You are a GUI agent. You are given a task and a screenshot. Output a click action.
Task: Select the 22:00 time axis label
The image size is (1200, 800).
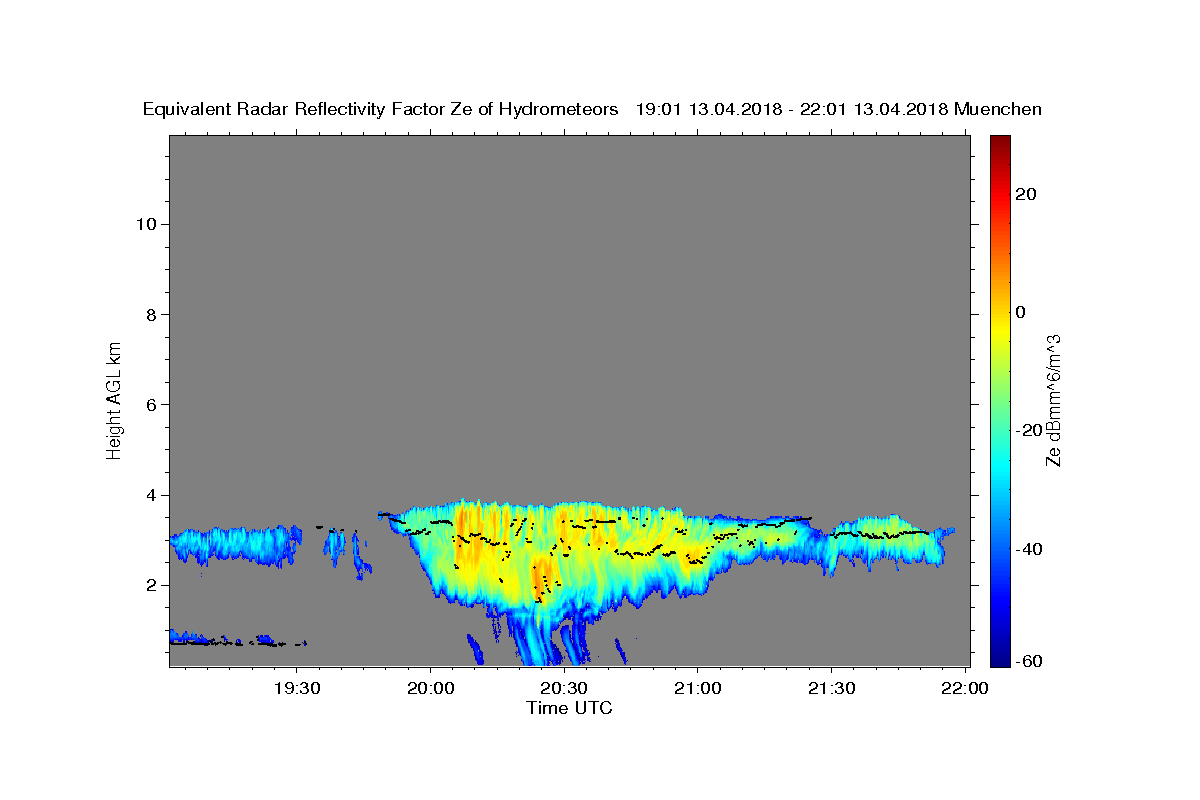(x=964, y=688)
